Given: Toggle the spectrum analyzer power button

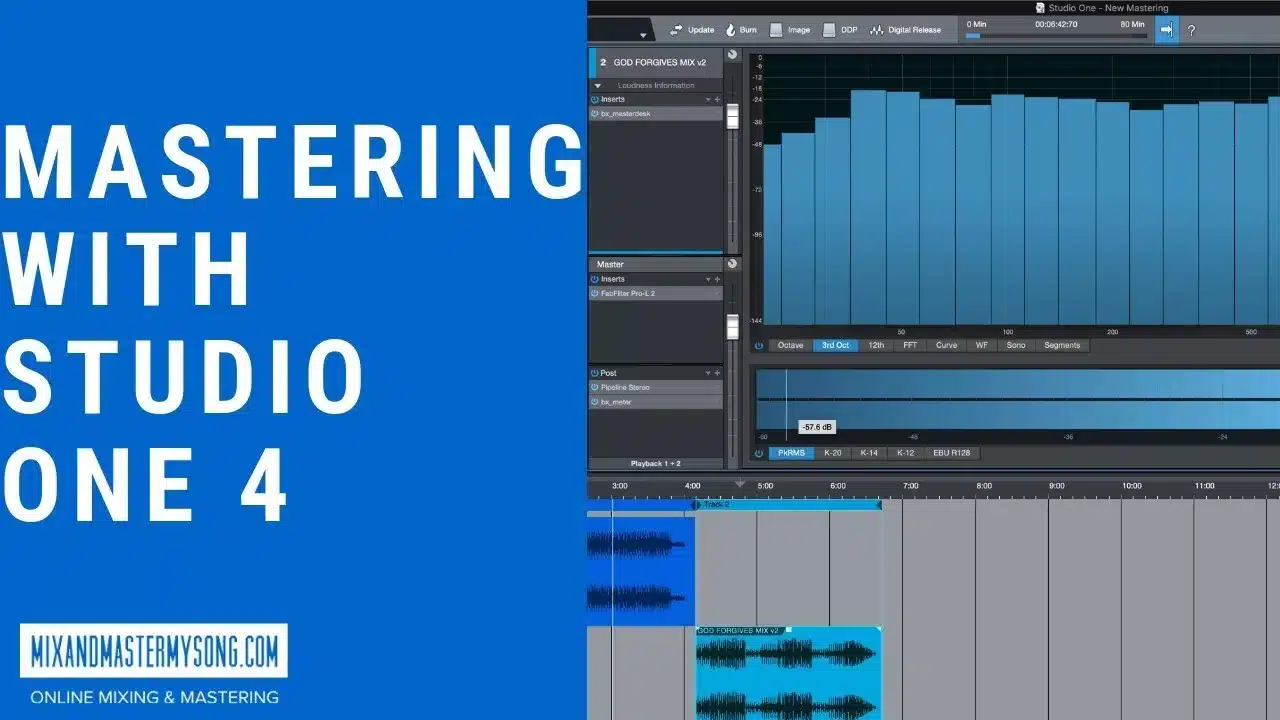Looking at the screenshot, I should pos(759,345).
